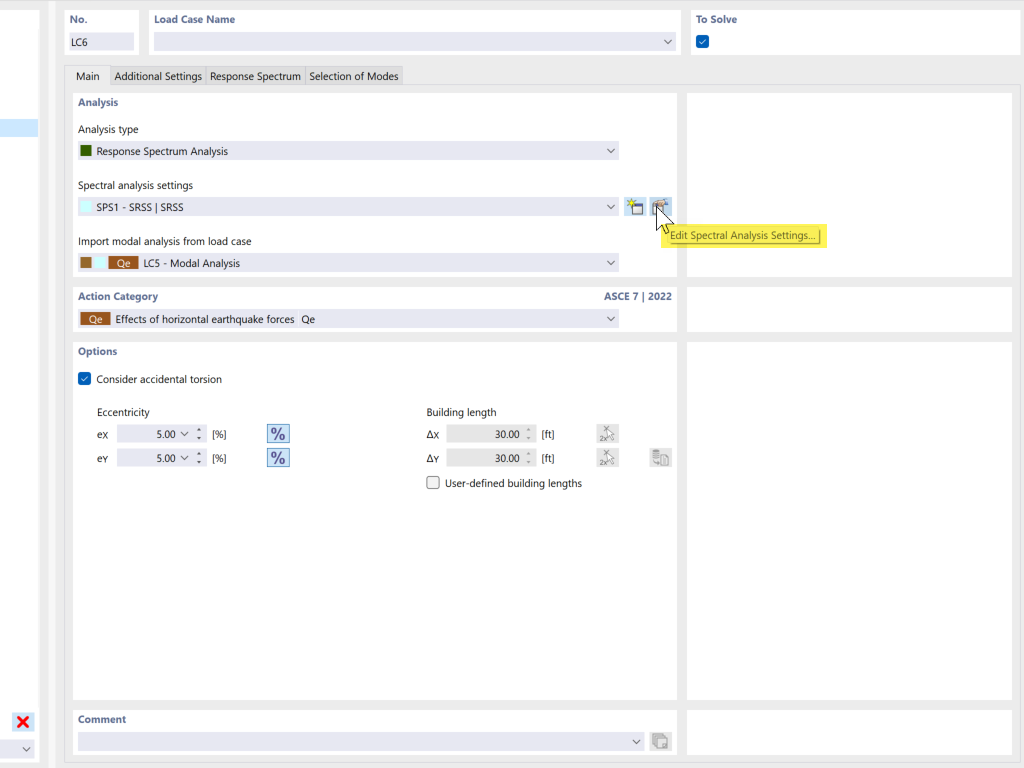Increase ex eccentricity with the up arrow
This screenshot has width=1024, height=768.
[x=197, y=430]
